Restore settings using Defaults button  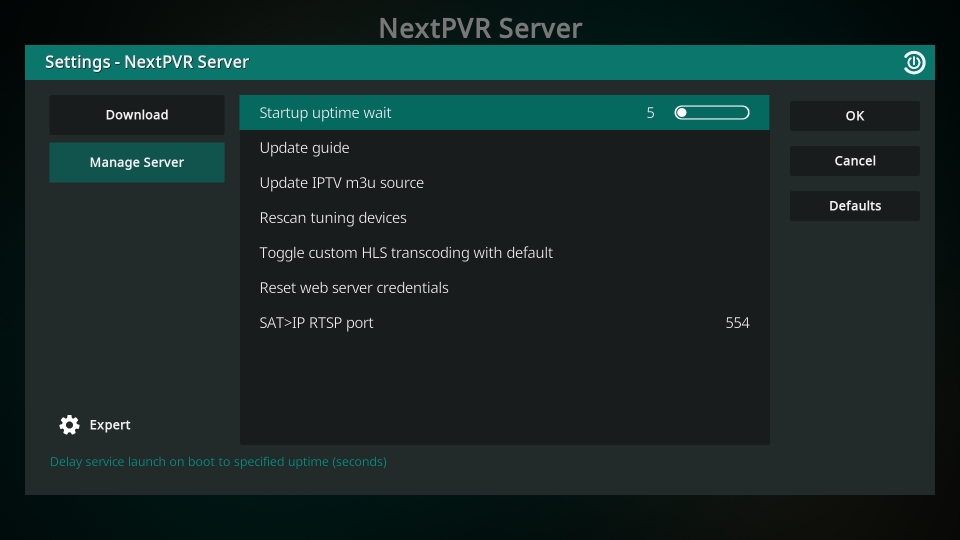[x=854, y=206]
